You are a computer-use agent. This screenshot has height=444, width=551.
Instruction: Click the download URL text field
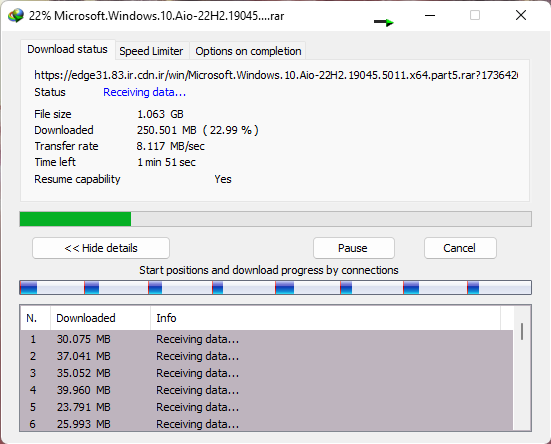(x=276, y=75)
